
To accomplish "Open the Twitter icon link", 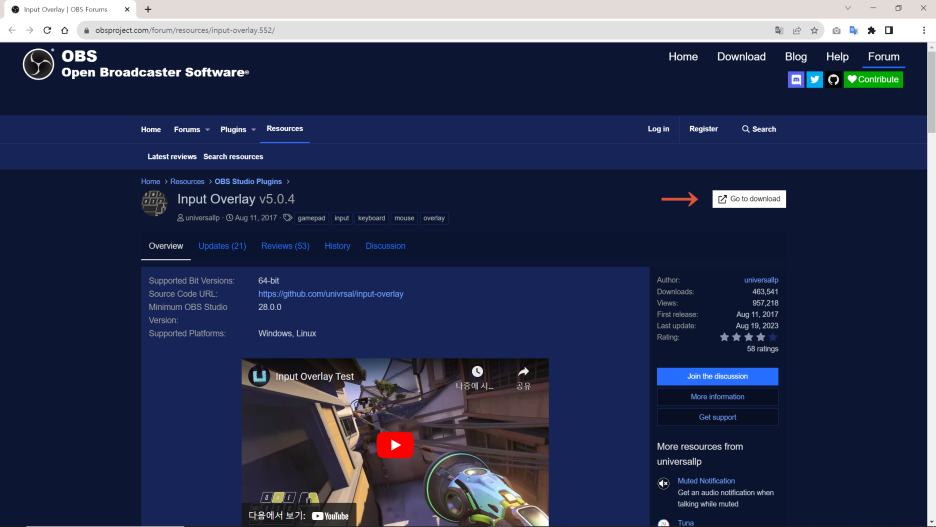I will (815, 79).
